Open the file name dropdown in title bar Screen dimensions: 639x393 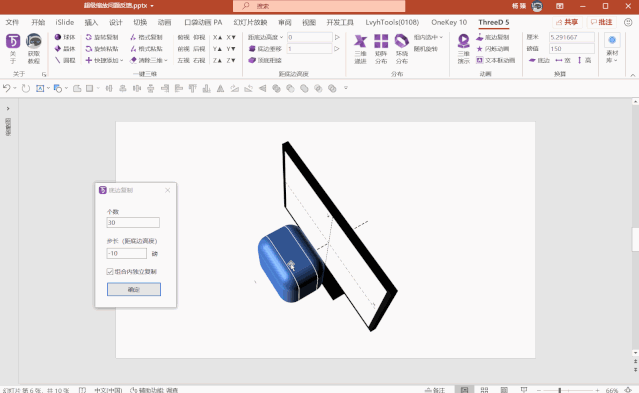152,6
